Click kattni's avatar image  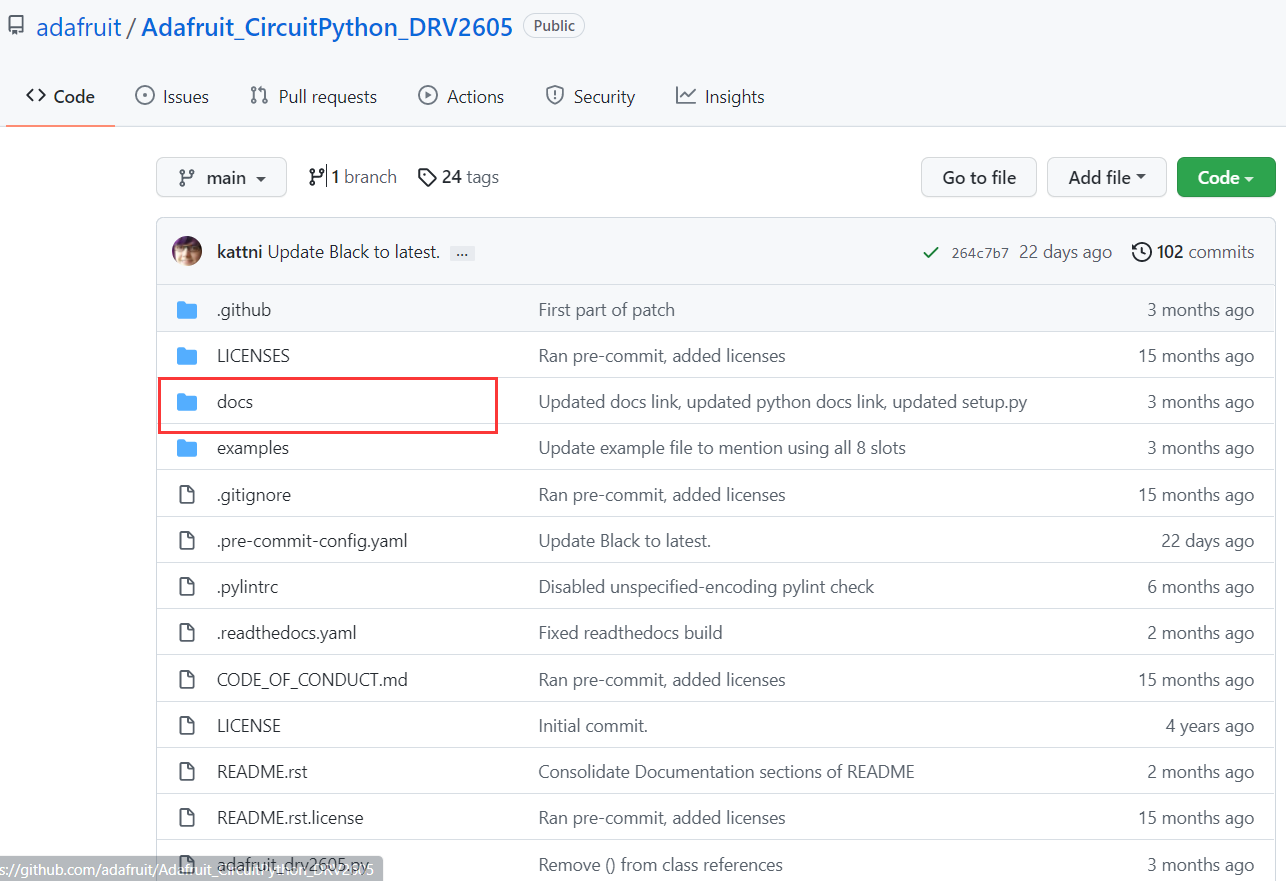point(188,252)
